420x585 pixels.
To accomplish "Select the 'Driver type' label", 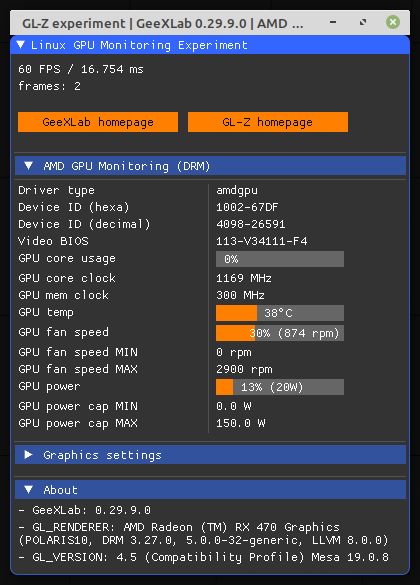I will pyautogui.click(x=56, y=190).
